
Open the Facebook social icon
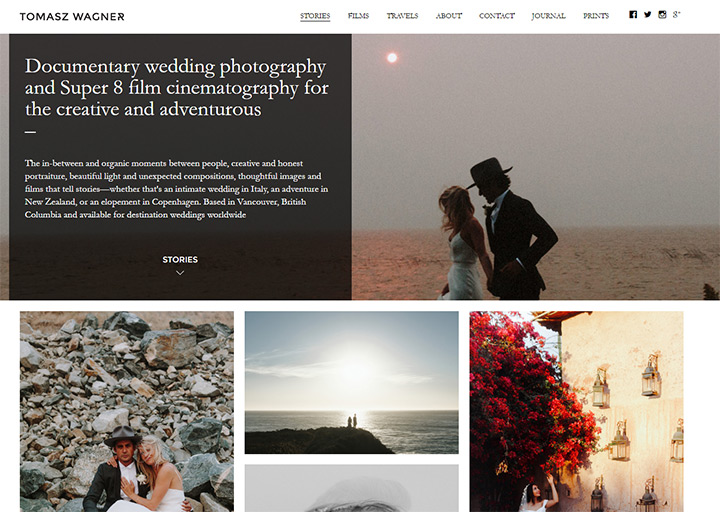(x=633, y=15)
